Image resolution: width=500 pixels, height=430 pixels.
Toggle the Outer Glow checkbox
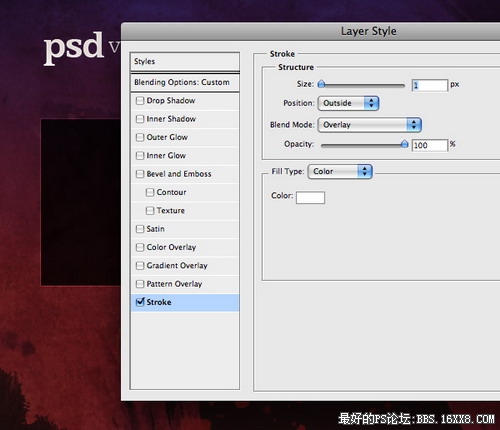click(140, 137)
